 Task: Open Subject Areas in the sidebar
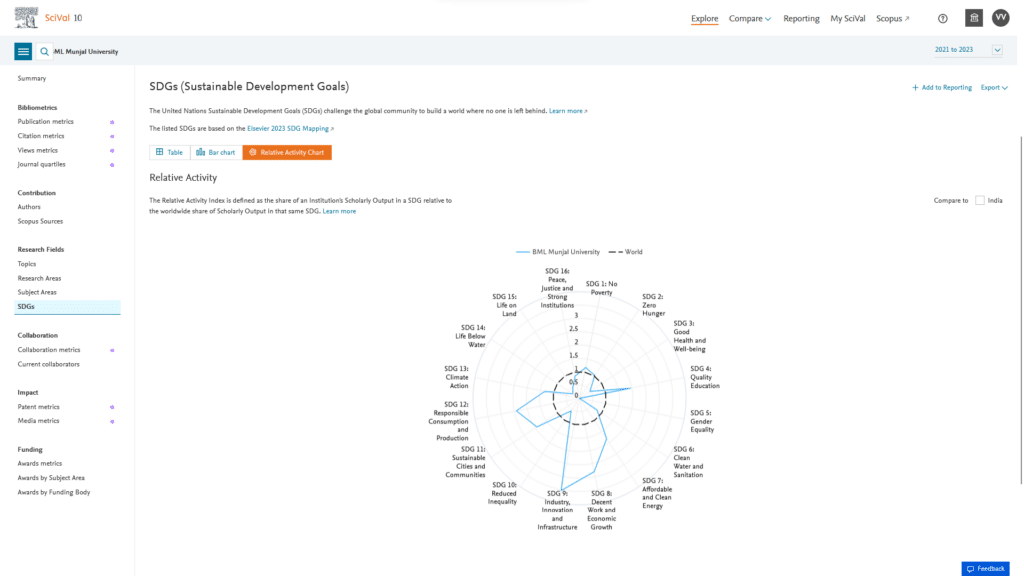pos(37,293)
